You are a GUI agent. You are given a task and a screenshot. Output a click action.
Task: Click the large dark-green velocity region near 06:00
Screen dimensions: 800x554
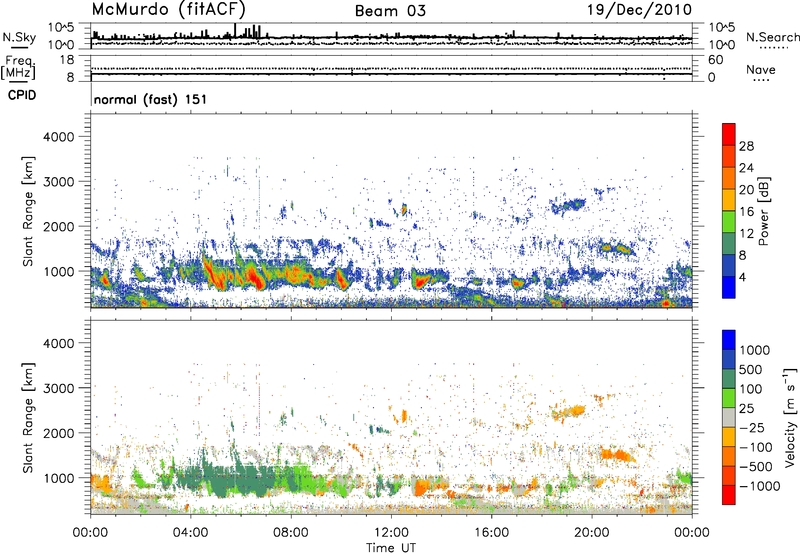pos(240,480)
